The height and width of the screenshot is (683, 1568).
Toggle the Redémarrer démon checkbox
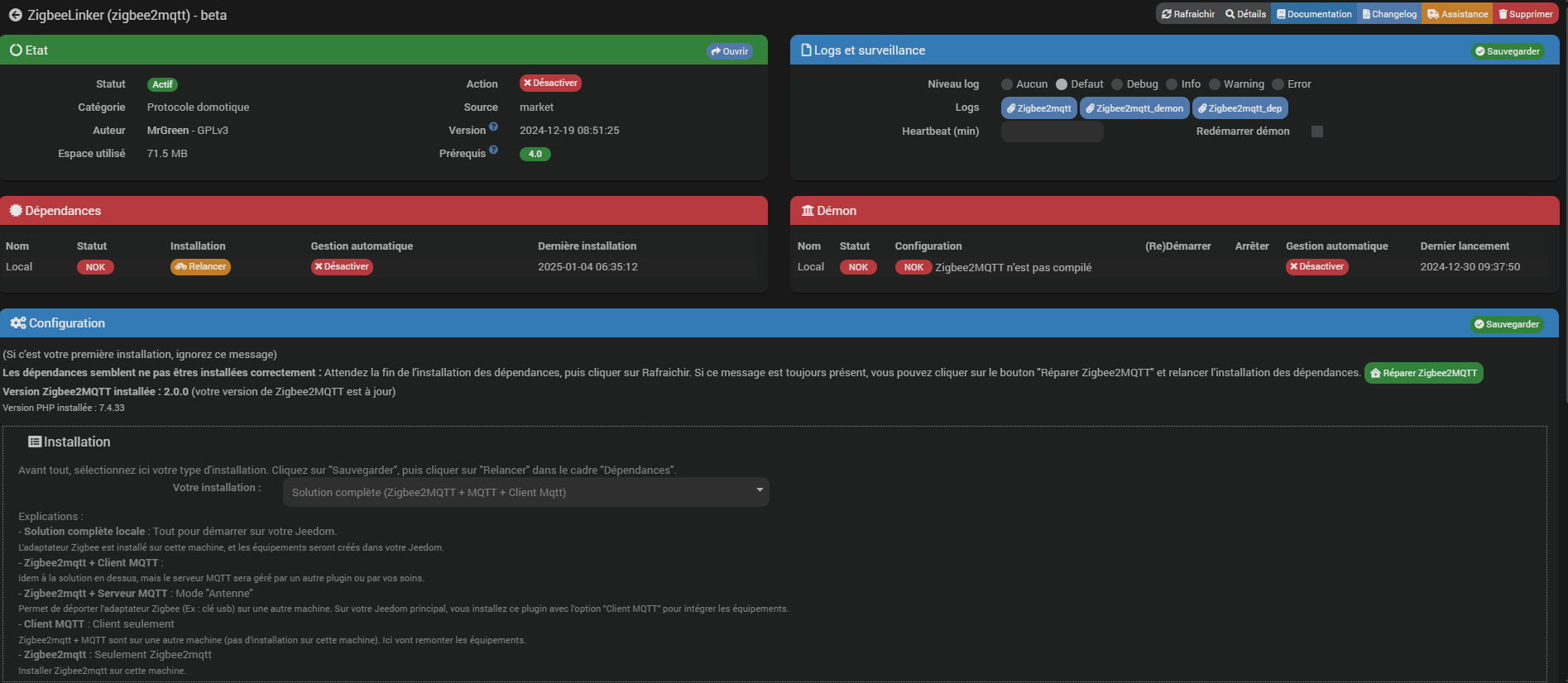(x=1317, y=131)
